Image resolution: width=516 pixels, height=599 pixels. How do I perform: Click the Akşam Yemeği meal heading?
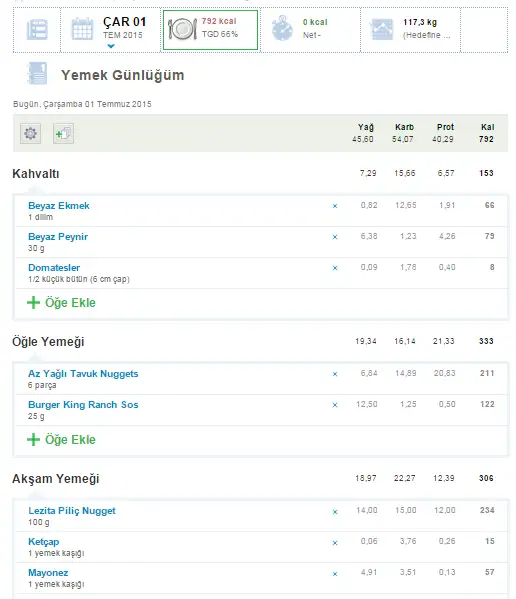[56, 478]
